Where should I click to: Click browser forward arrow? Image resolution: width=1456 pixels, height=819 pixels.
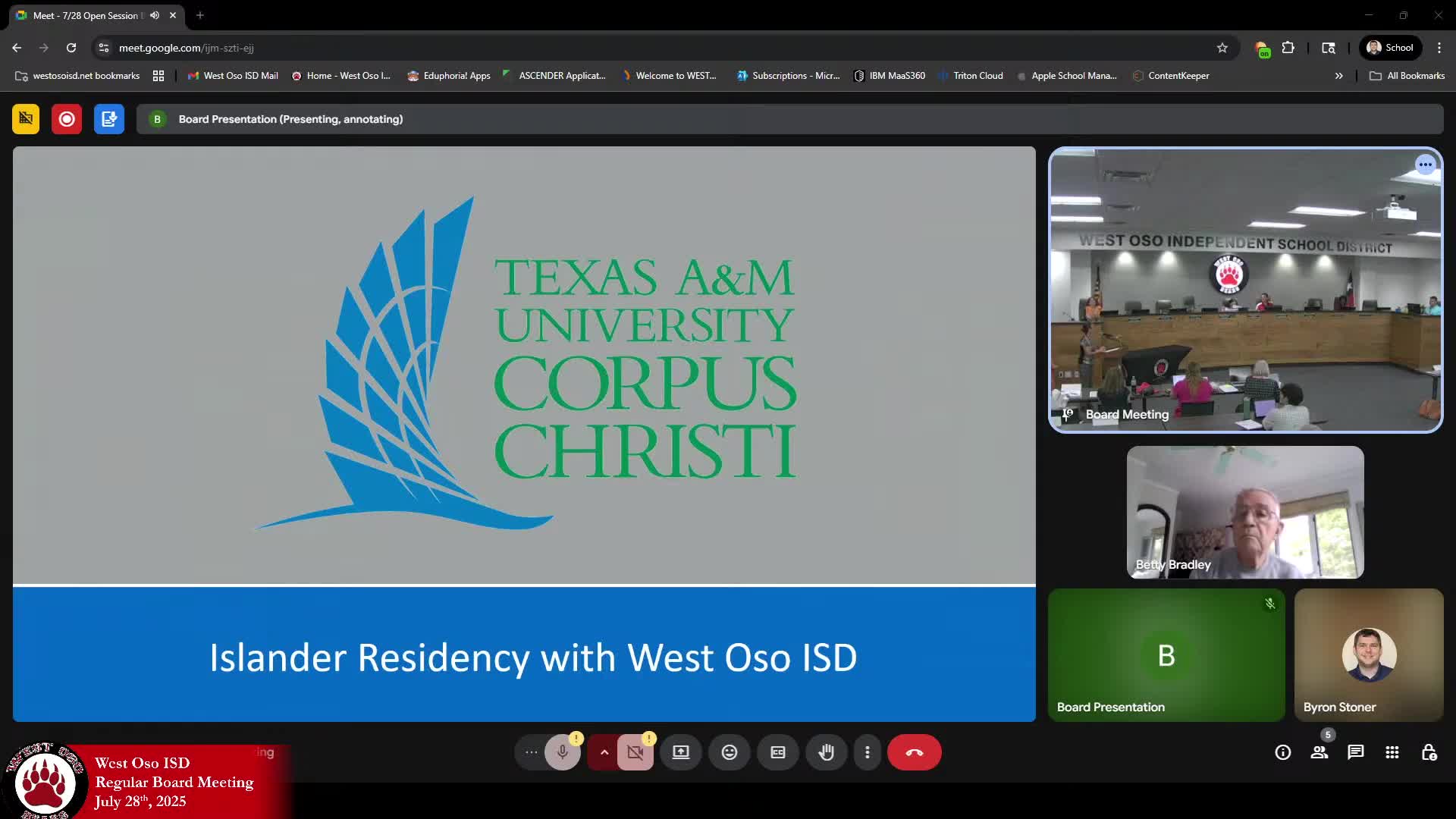click(44, 48)
